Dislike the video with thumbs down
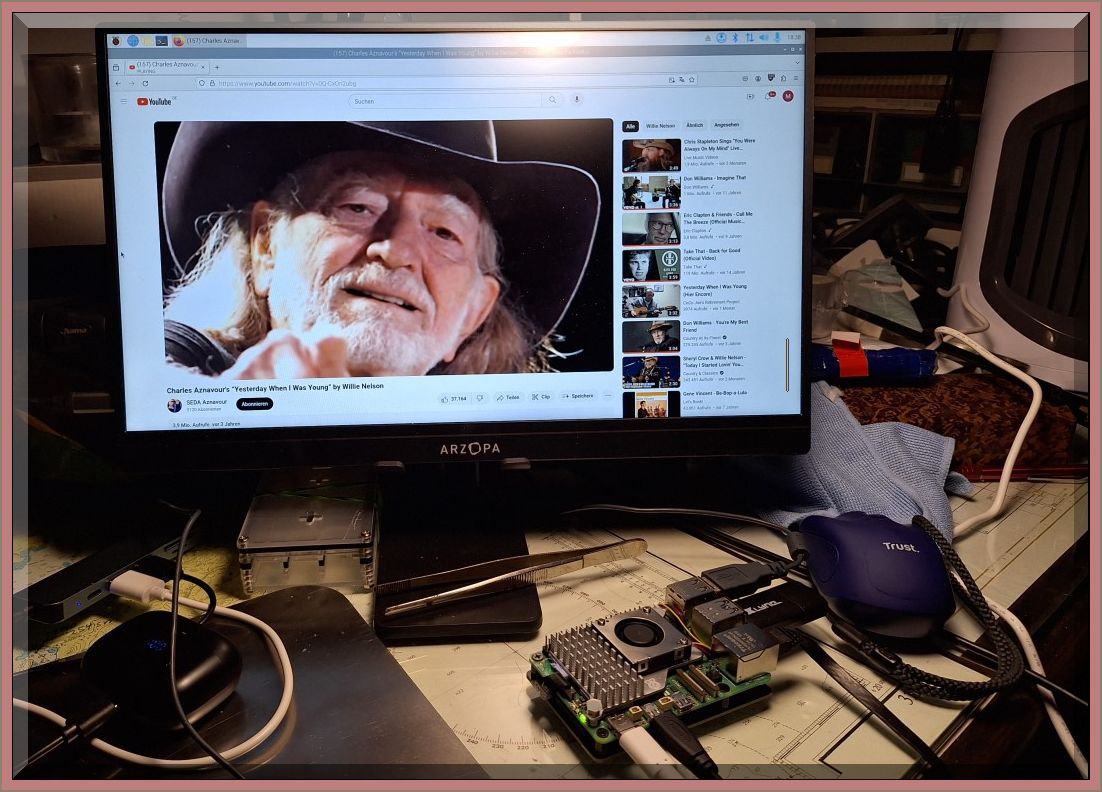Viewport: 1102px width, 792px height. (x=479, y=398)
